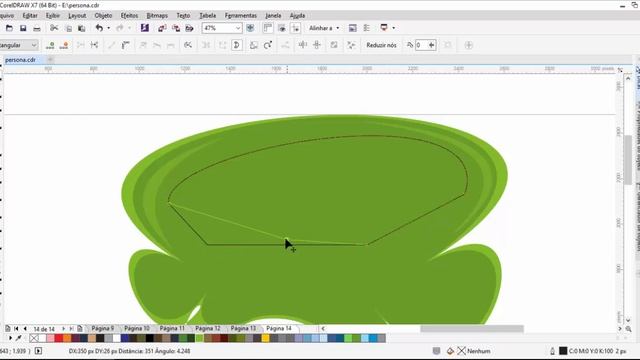Click the Convert to curve icon
Viewport: 640px width, 360px height.
pyautogui.click(x=125, y=45)
